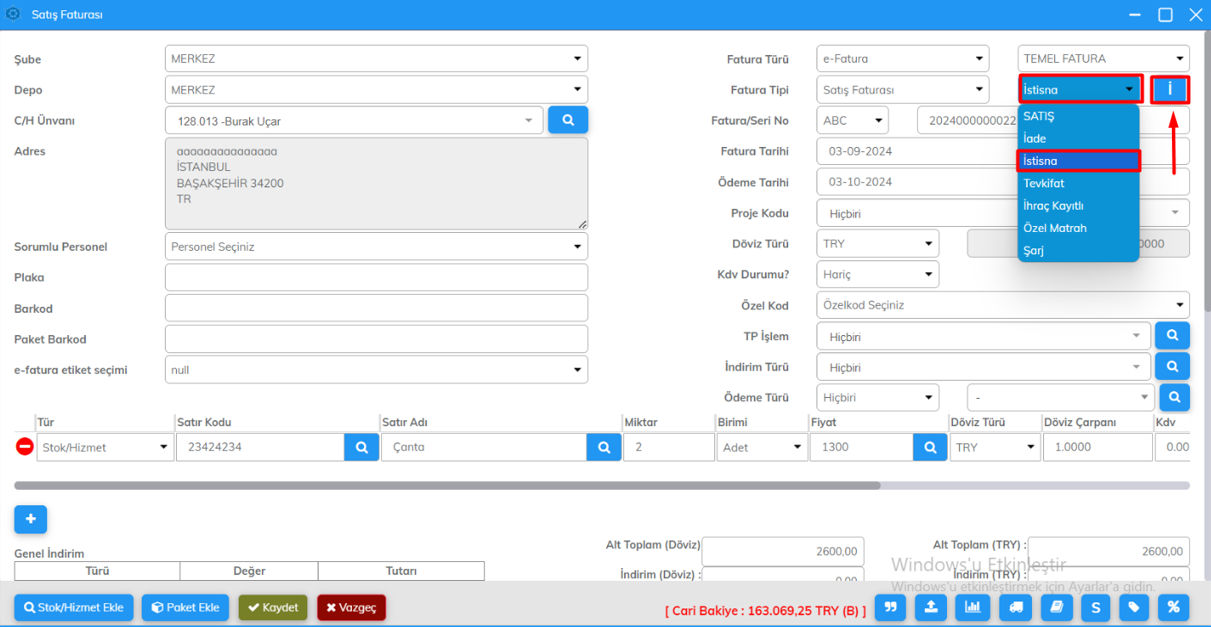Click the blue İ info button

pos(1169,90)
